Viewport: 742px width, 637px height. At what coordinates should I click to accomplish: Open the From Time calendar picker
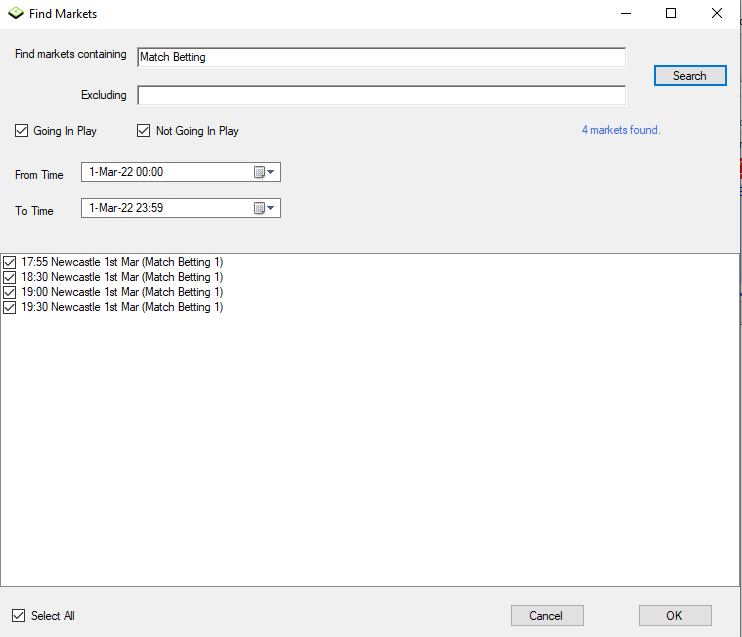264,172
